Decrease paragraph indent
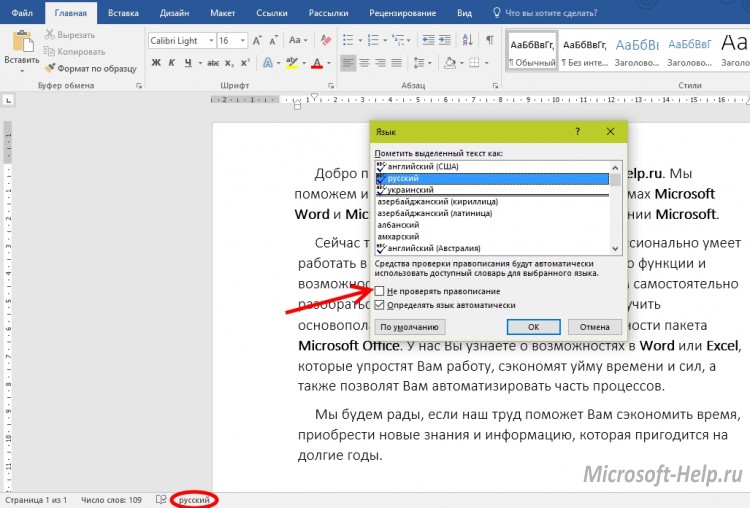 pos(429,40)
